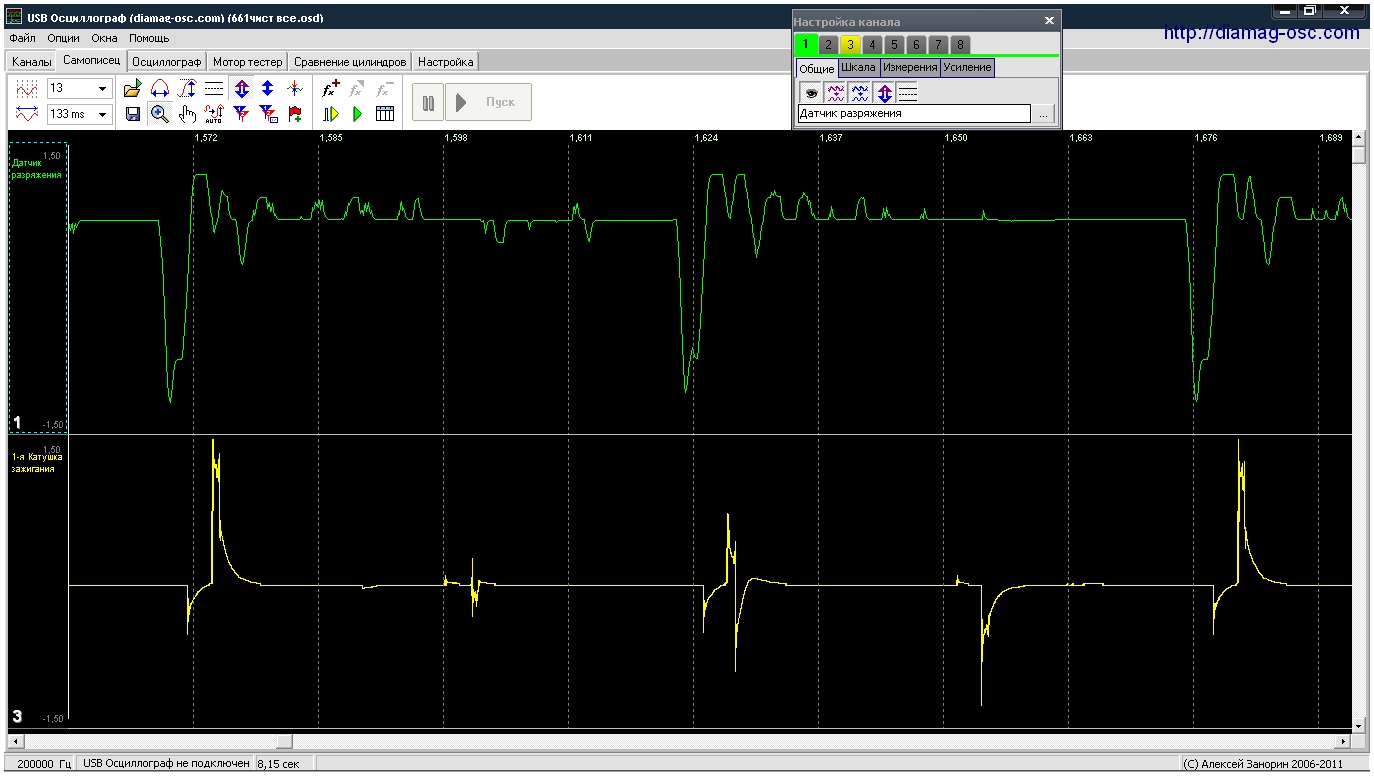Image resolution: width=1374 pixels, height=776 pixels.
Task: Add a marker with red flag icon
Action: click(x=295, y=114)
